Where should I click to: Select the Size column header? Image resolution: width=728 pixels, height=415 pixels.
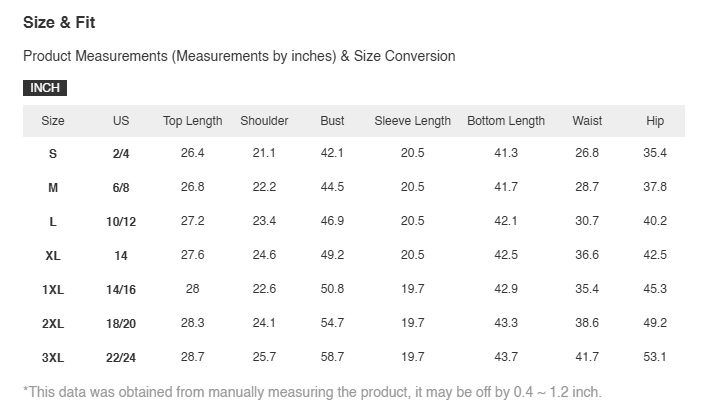tap(53, 121)
